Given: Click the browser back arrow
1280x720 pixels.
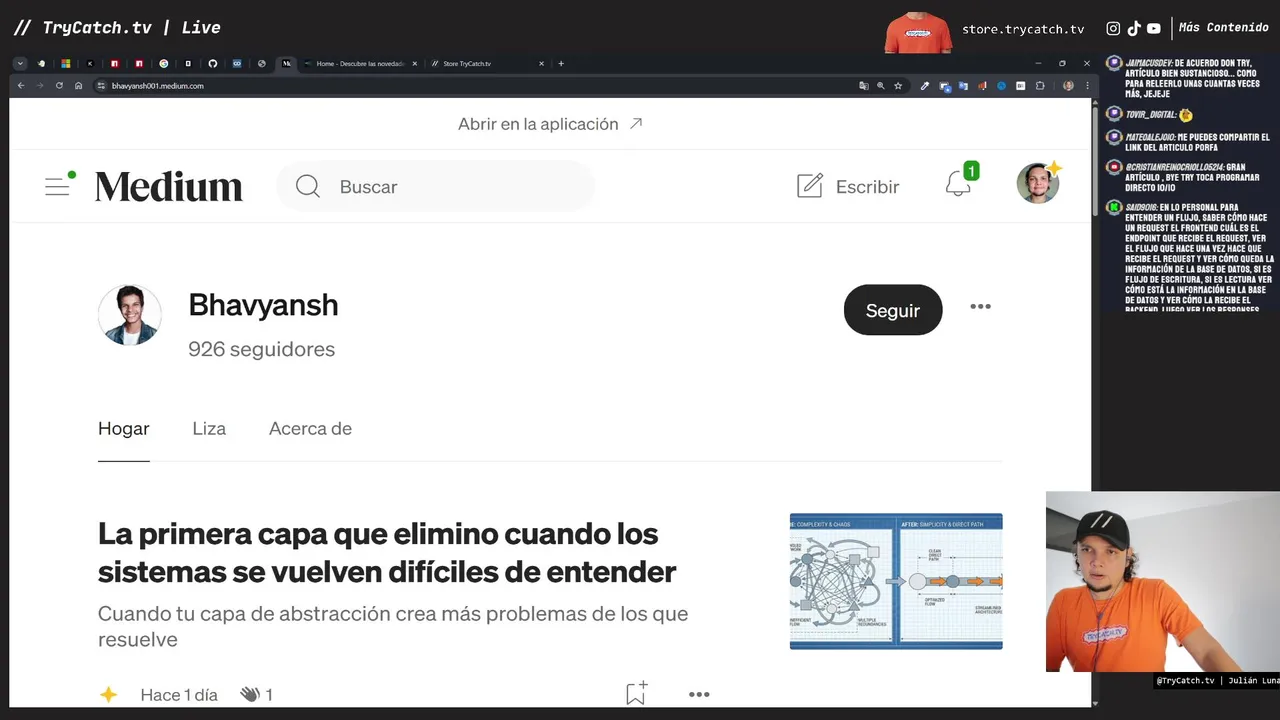Looking at the screenshot, I should [21, 86].
